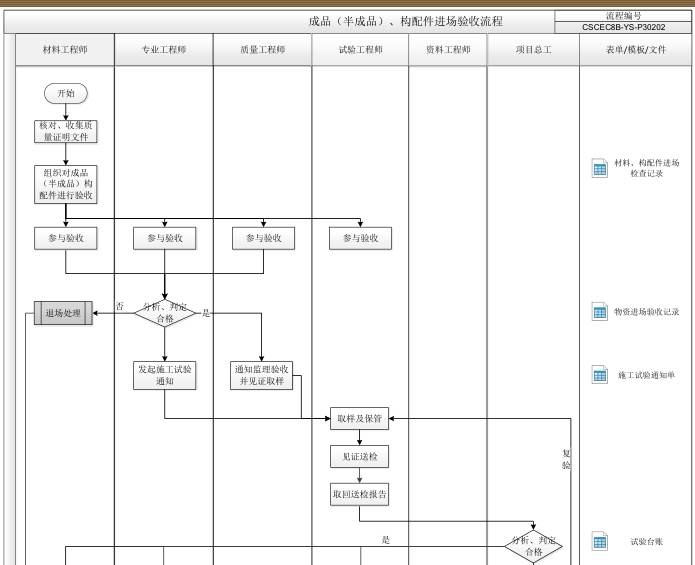
Task: Click 分析、判定合格 diamond in 专业工程师 lane
Action: [x=164, y=313]
